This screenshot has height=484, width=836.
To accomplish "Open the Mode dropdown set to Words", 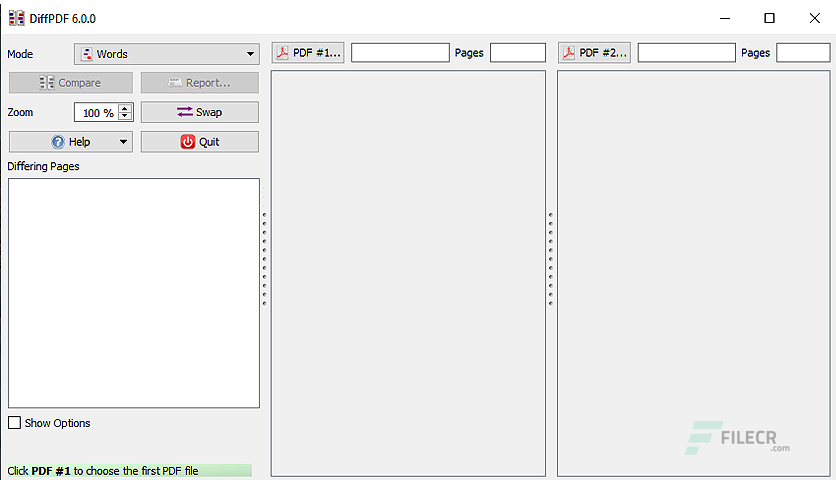I will (166, 54).
